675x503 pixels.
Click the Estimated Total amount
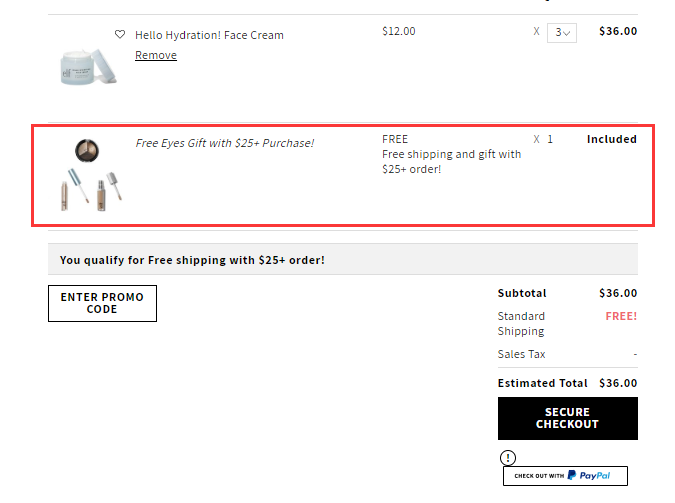click(618, 383)
